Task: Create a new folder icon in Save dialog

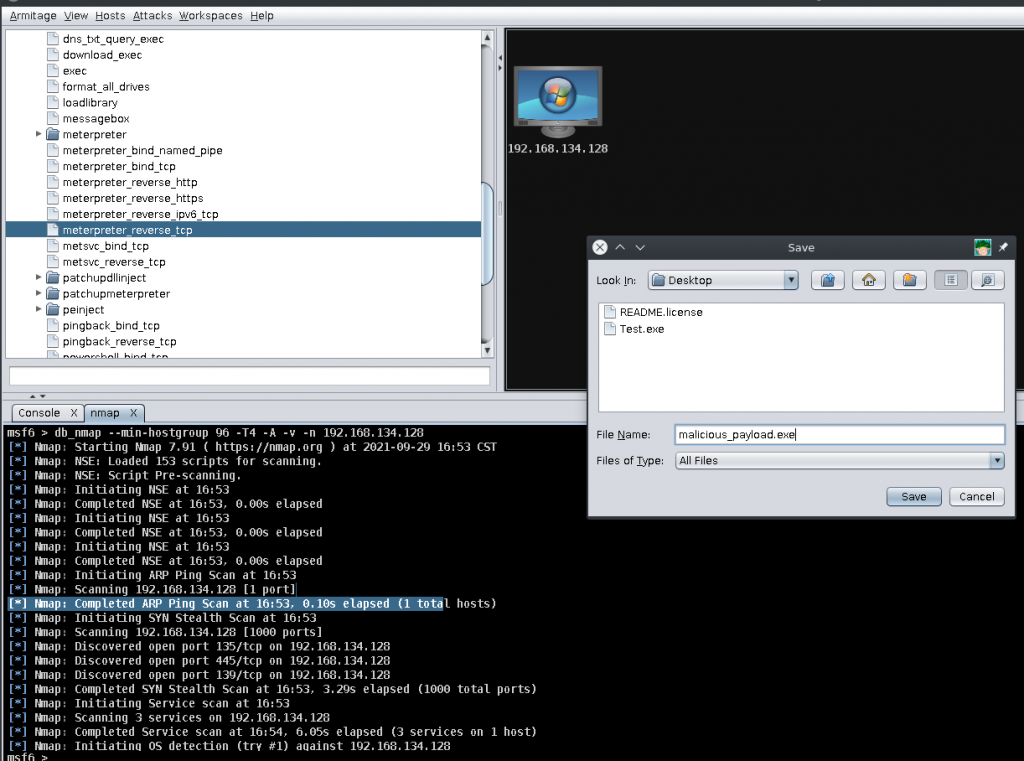Action: coord(910,280)
